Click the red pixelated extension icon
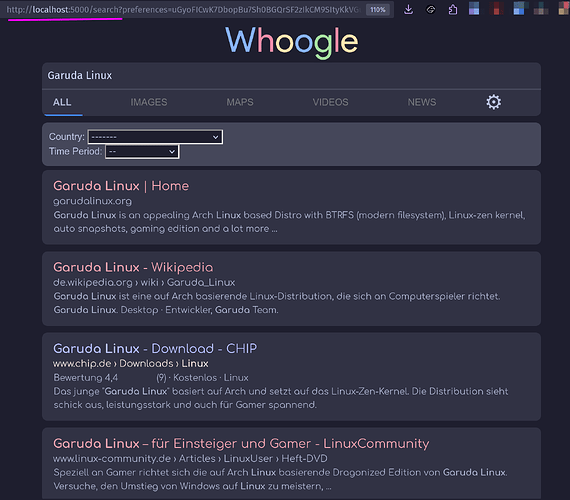Viewport: 570px width, 500px height. [x=496, y=8]
